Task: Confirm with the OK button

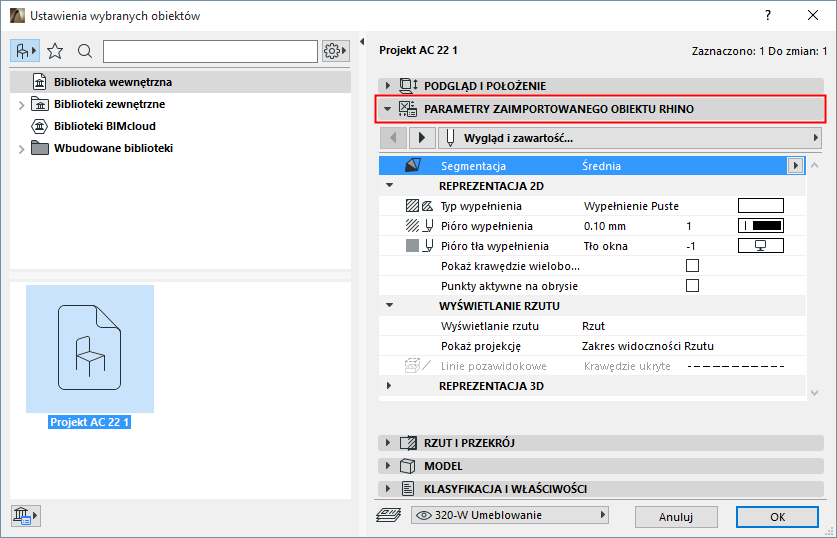Action: pyautogui.click(x=777, y=517)
